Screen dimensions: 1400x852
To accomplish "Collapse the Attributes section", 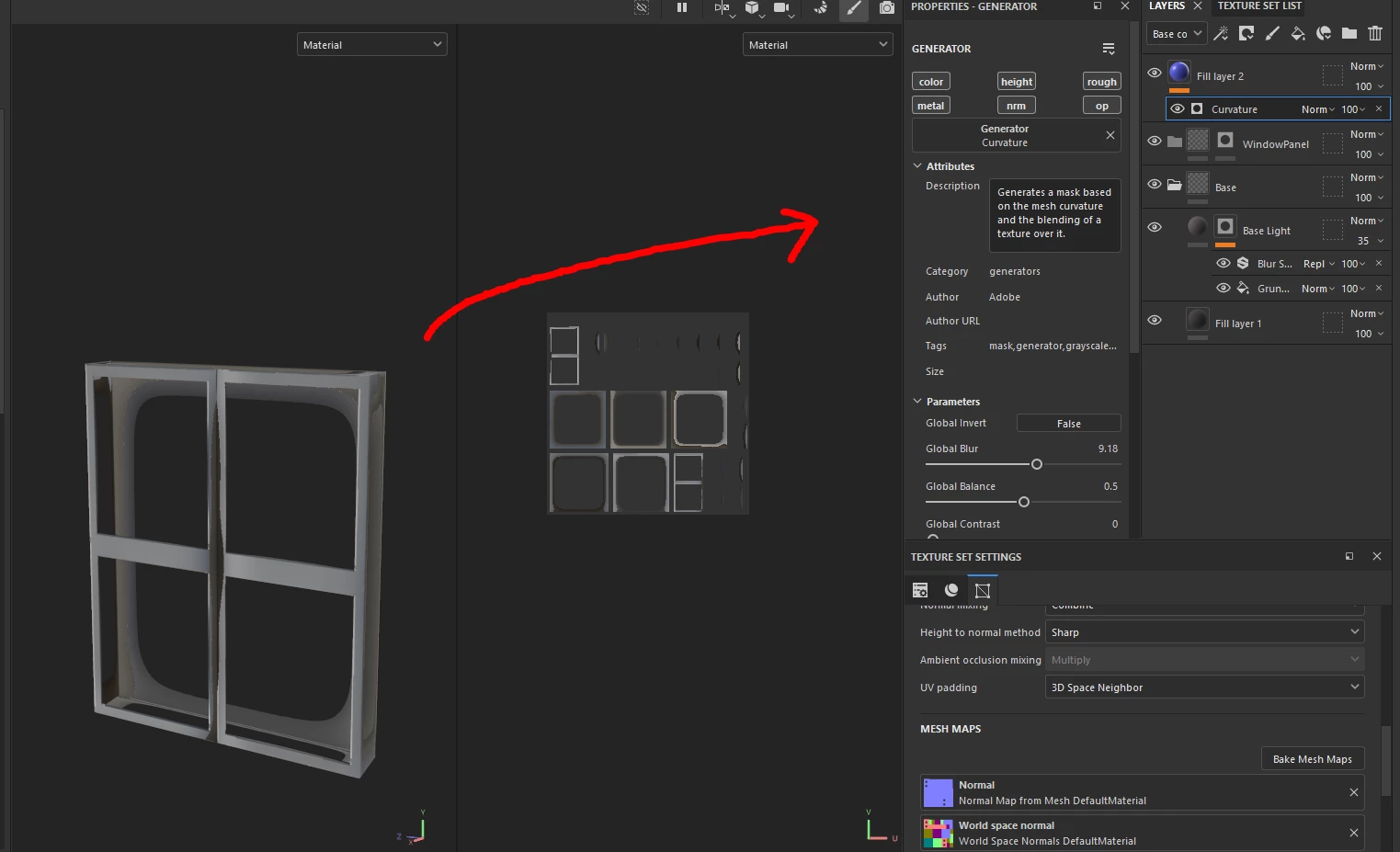I will (943, 166).
